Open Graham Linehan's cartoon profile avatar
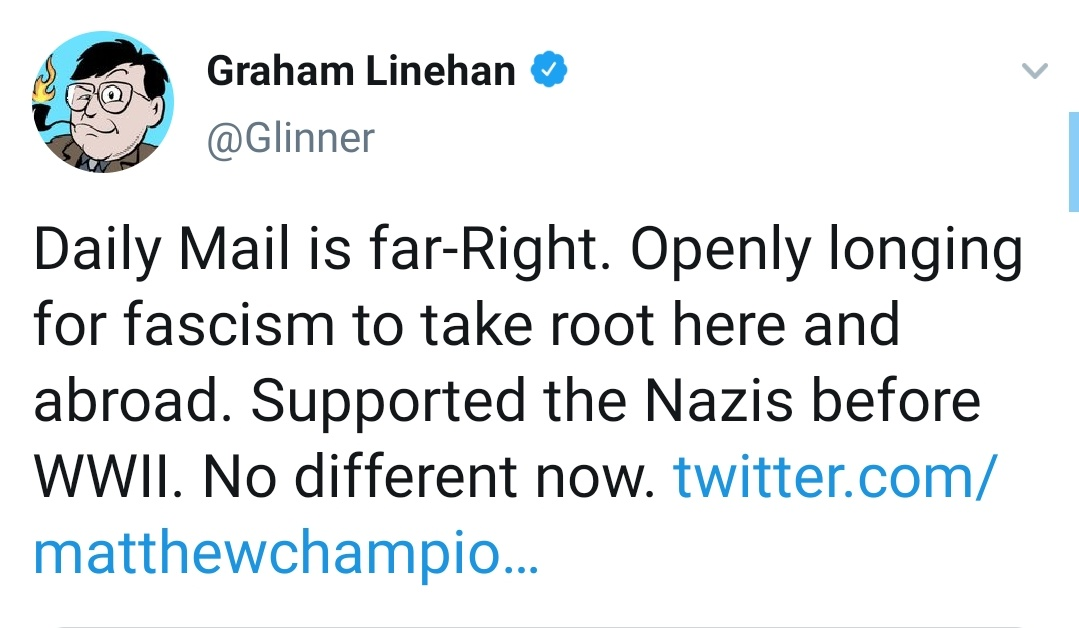 pos(103,104)
